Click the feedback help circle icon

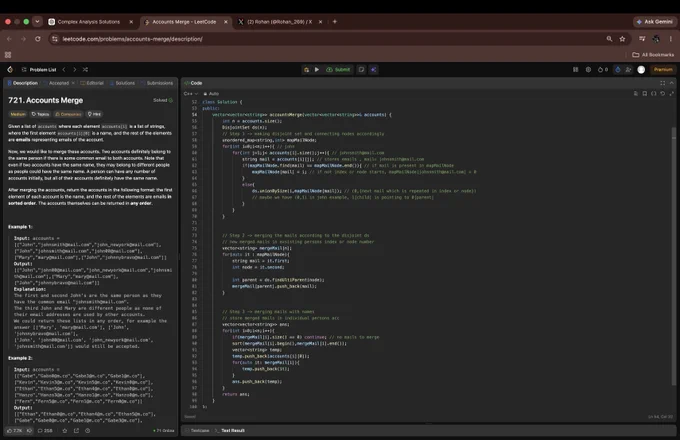point(88,430)
